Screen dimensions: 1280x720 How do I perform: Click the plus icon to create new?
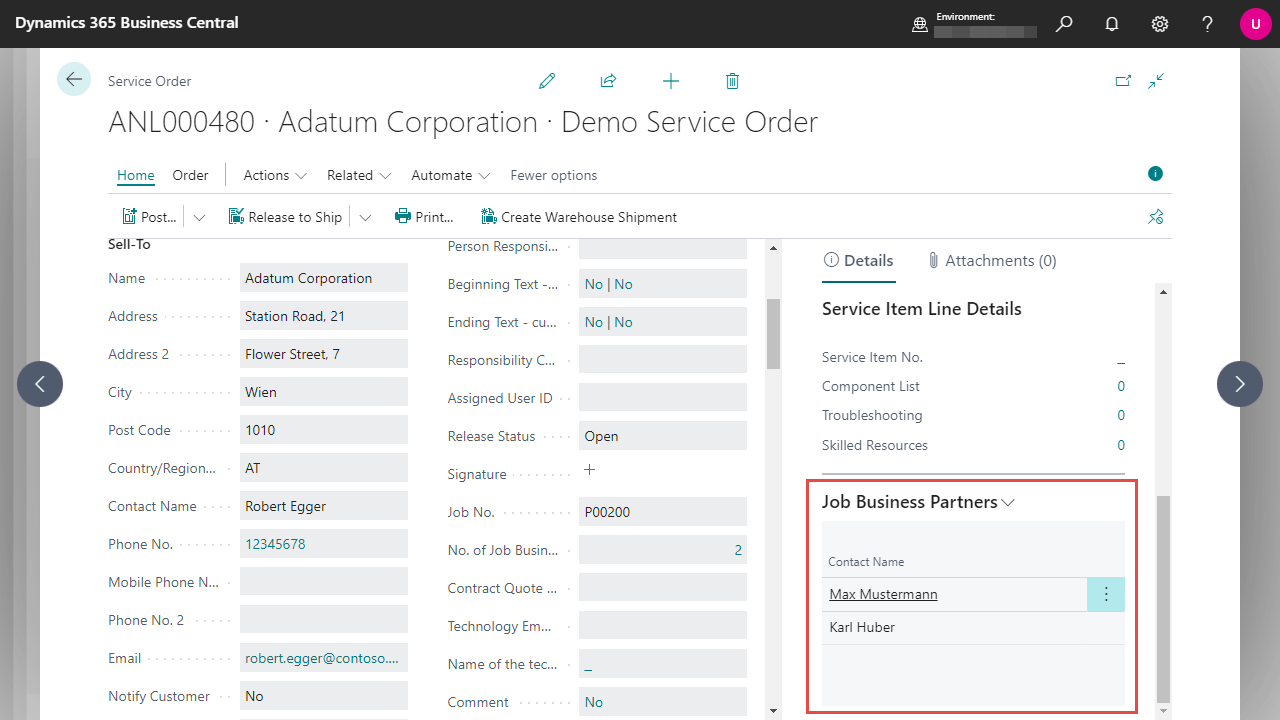tap(670, 81)
